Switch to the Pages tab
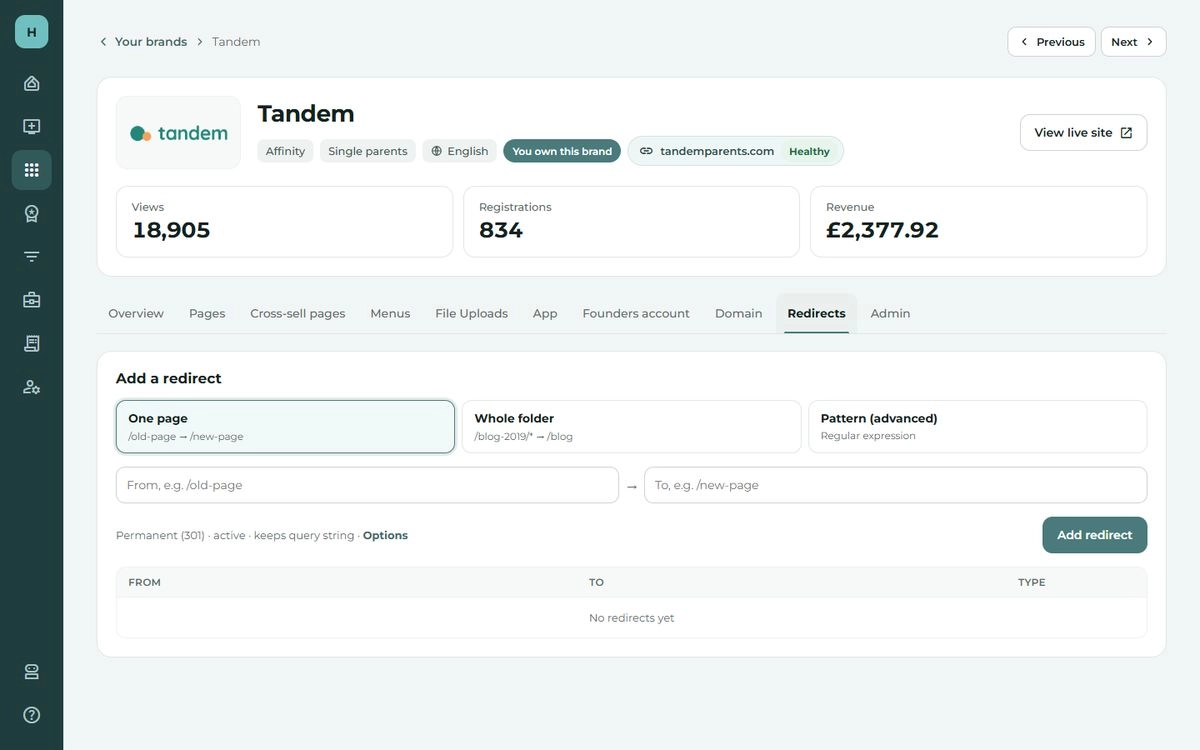Image resolution: width=1200 pixels, height=750 pixels. [207, 313]
